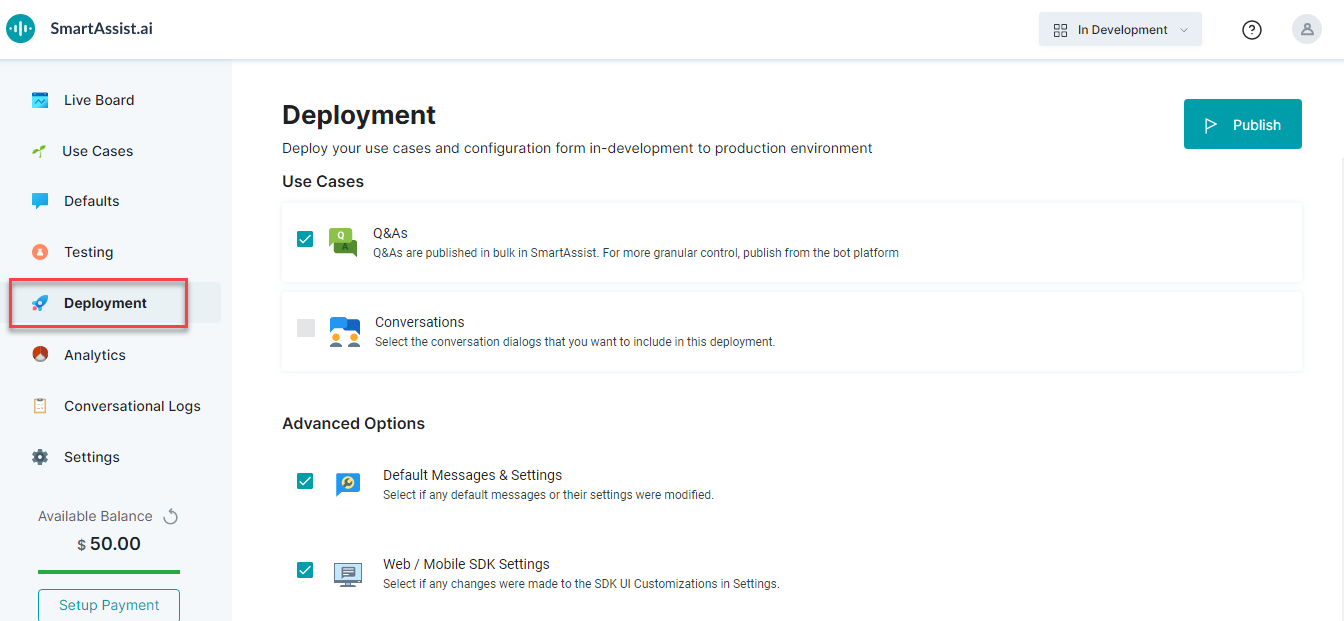Open the user profile avatar

[x=1306, y=29]
